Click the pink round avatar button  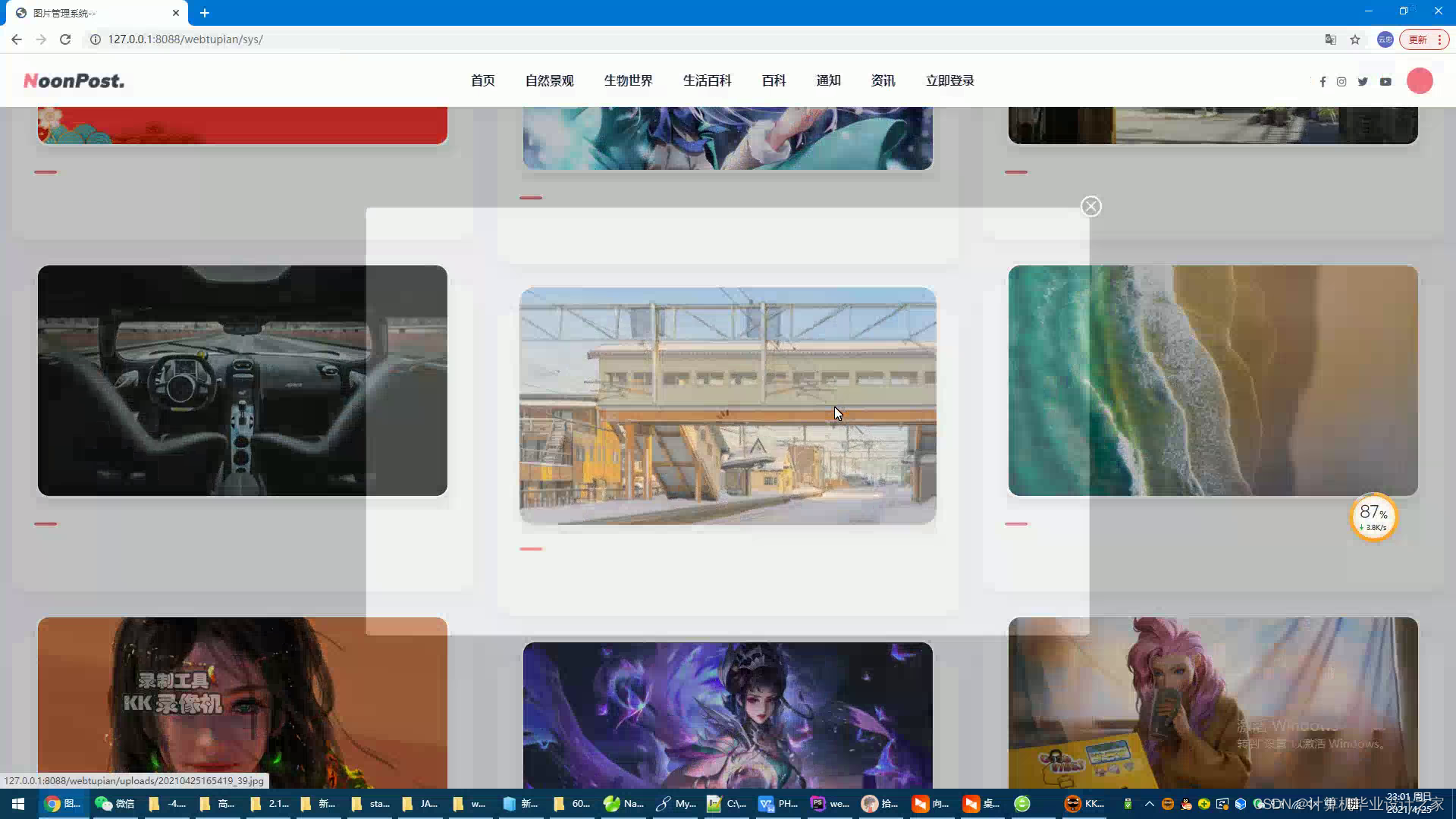click(1420, 81)
